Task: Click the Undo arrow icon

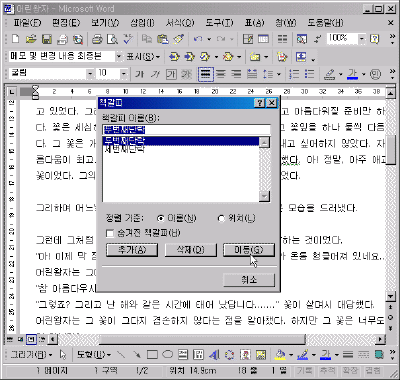Action: 198,39
